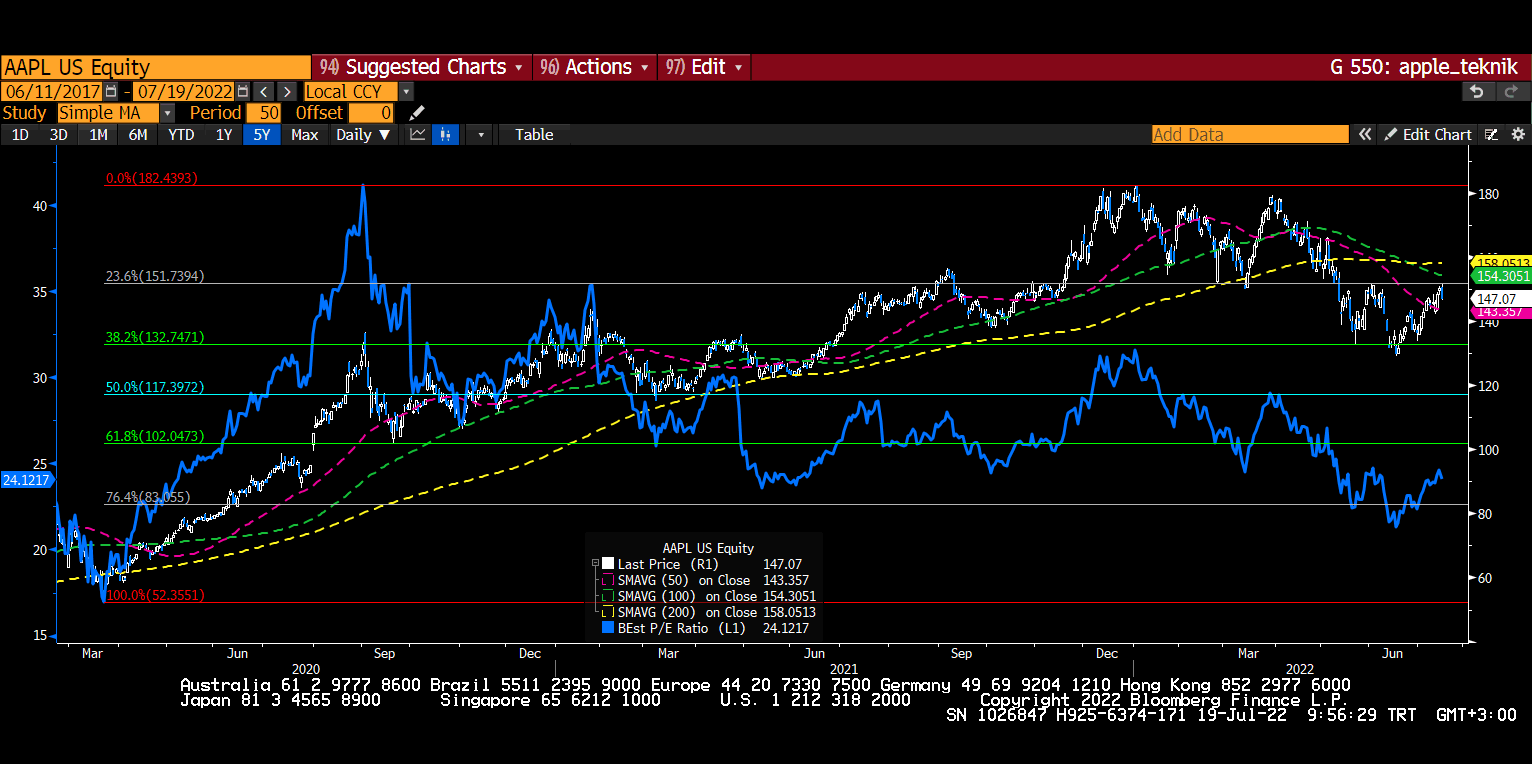
Task: Collapse panel with double left chevron icon
Action: (1364, 135)
